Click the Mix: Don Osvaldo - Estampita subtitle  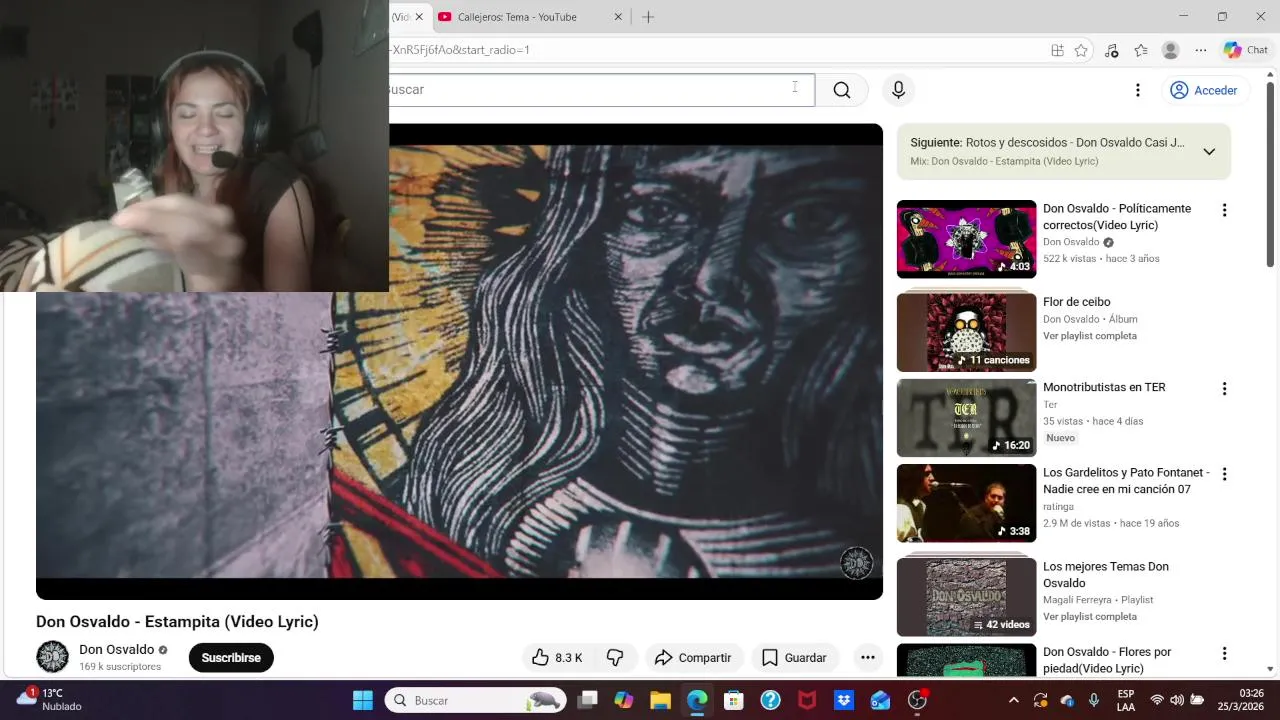pos(1004,161)
